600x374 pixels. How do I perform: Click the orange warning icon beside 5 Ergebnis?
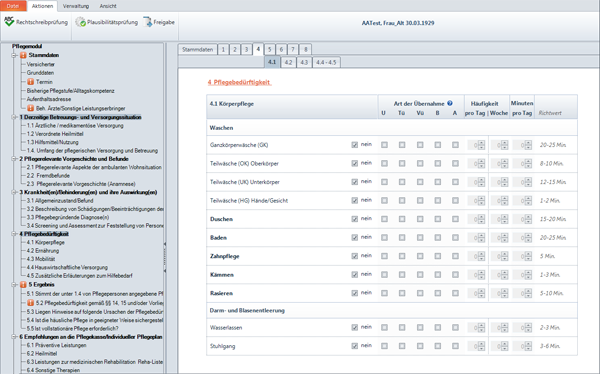point(23,284)
